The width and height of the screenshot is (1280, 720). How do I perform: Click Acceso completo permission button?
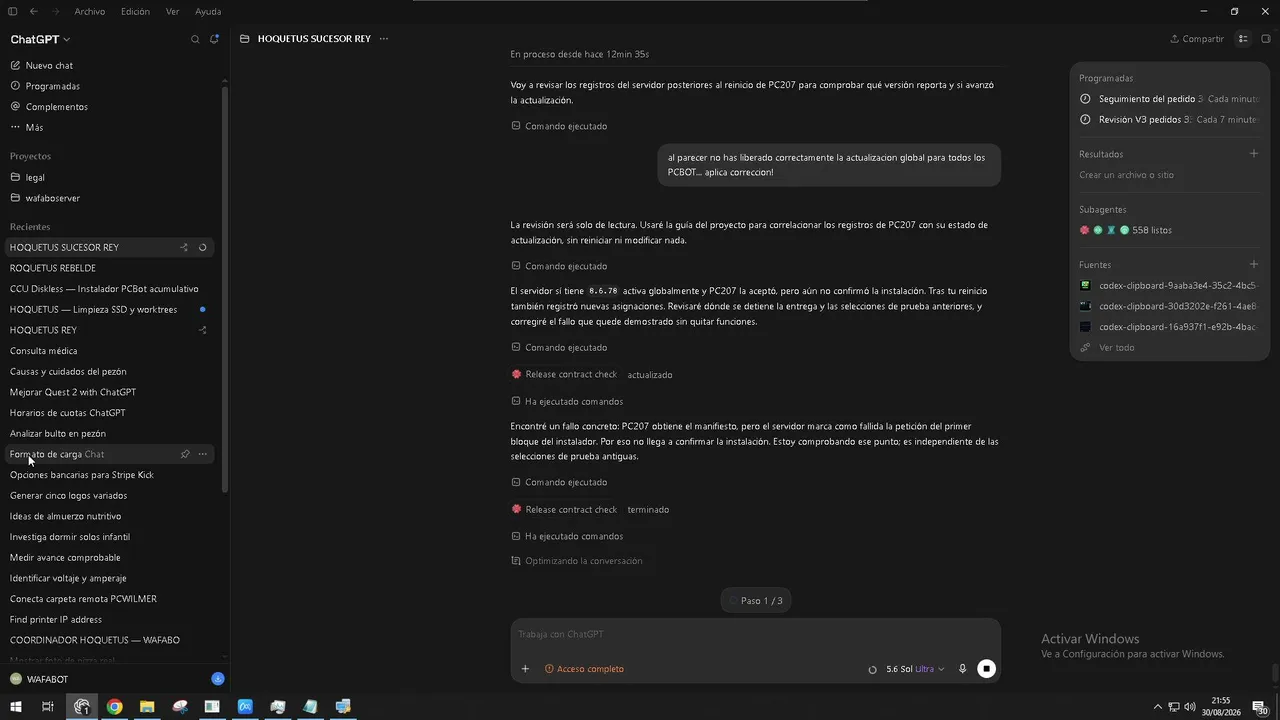click(584, 669)
